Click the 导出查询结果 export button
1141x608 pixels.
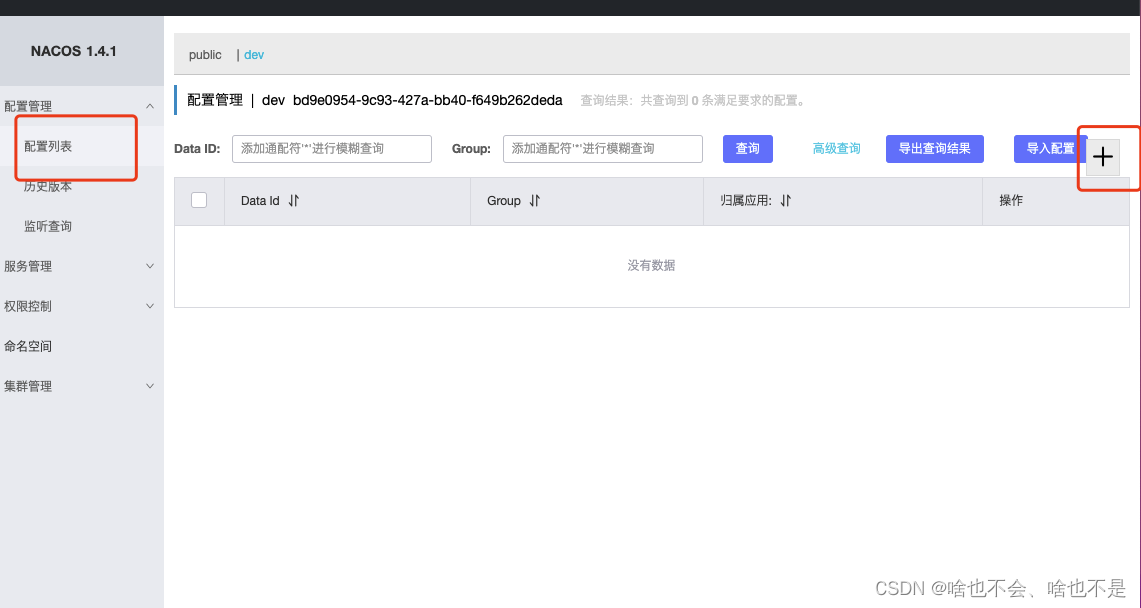934,148
